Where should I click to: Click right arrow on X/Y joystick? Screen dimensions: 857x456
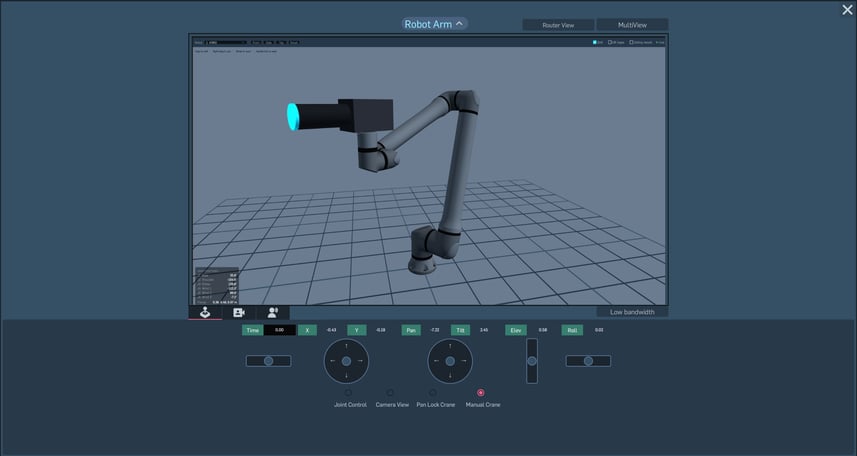click(361, 361)
